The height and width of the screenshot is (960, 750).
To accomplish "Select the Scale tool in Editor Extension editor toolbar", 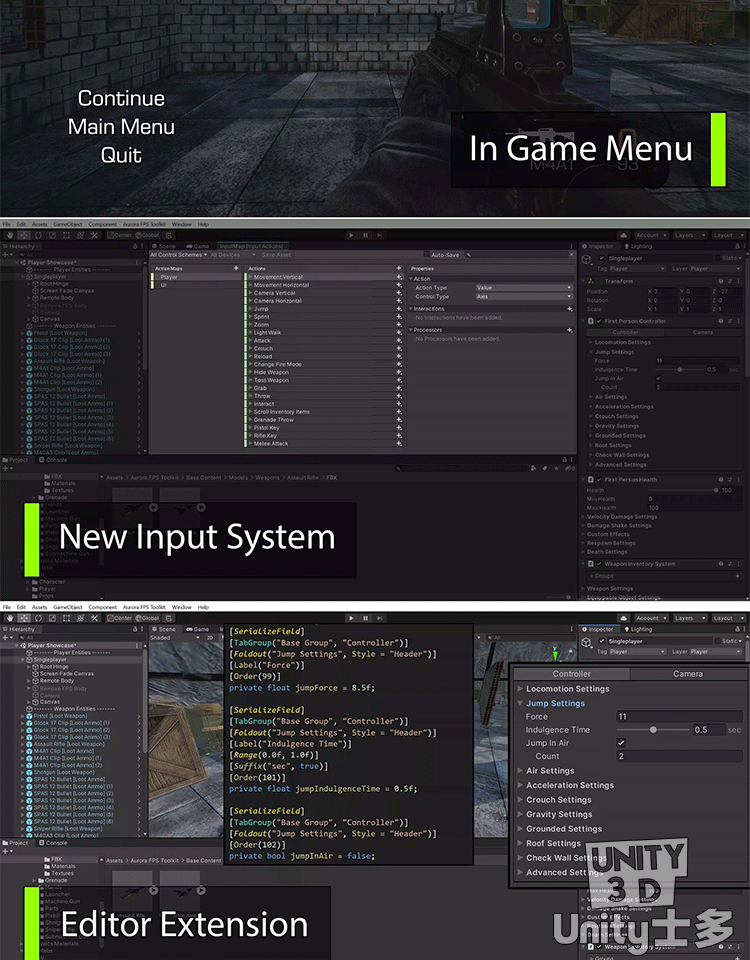I will click(52, 618).
